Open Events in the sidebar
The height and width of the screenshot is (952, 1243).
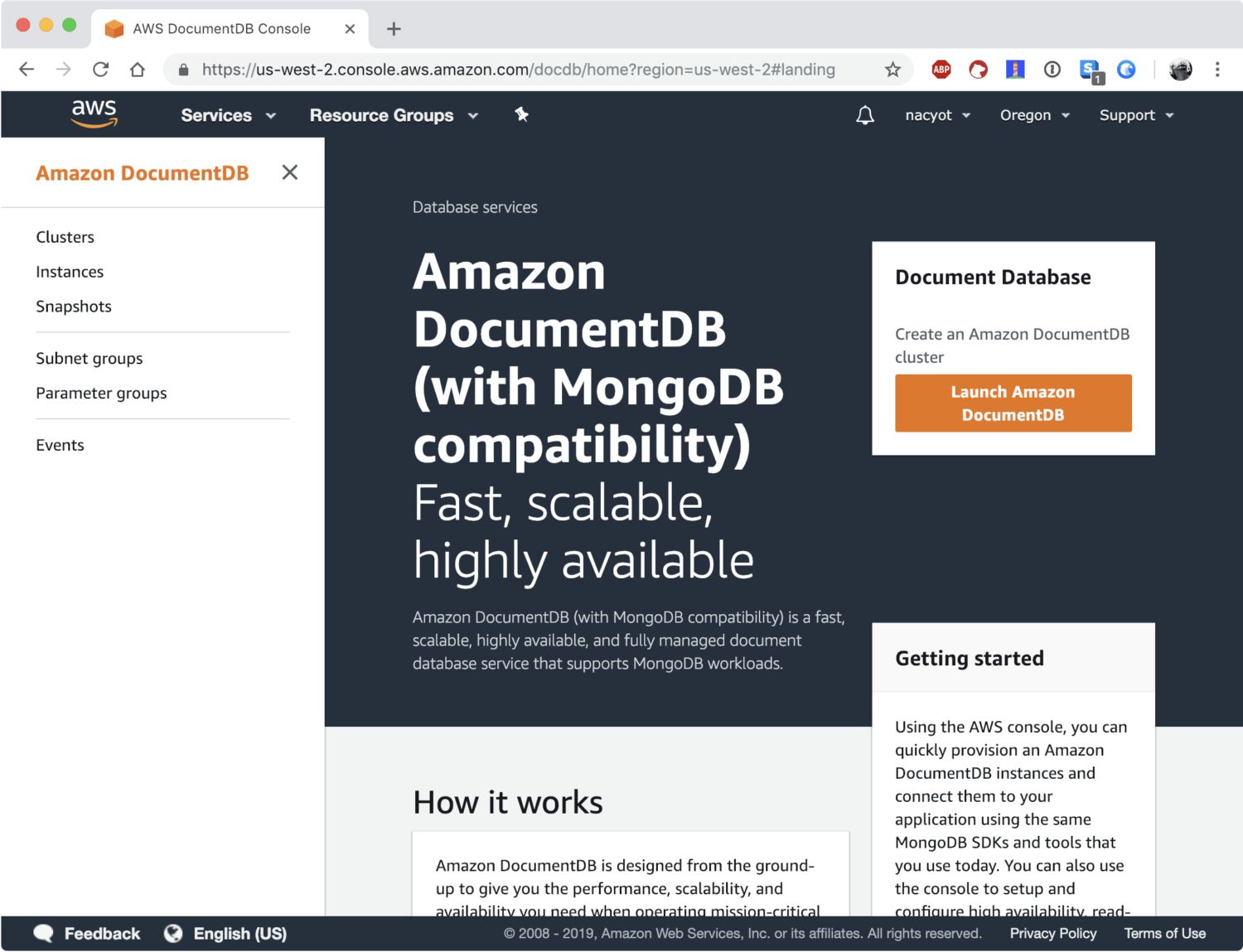60,445
